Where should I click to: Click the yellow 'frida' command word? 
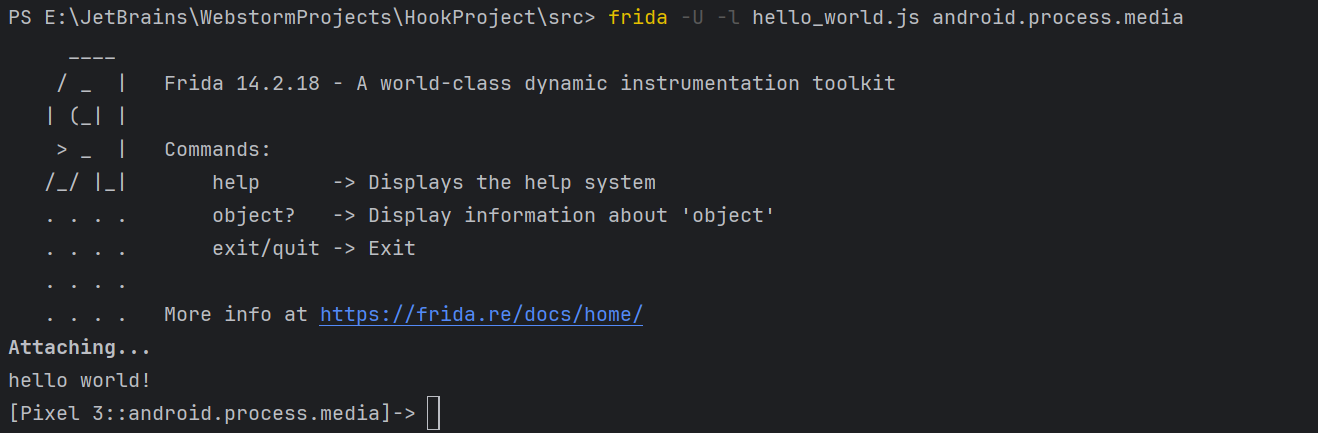[637, 18]
